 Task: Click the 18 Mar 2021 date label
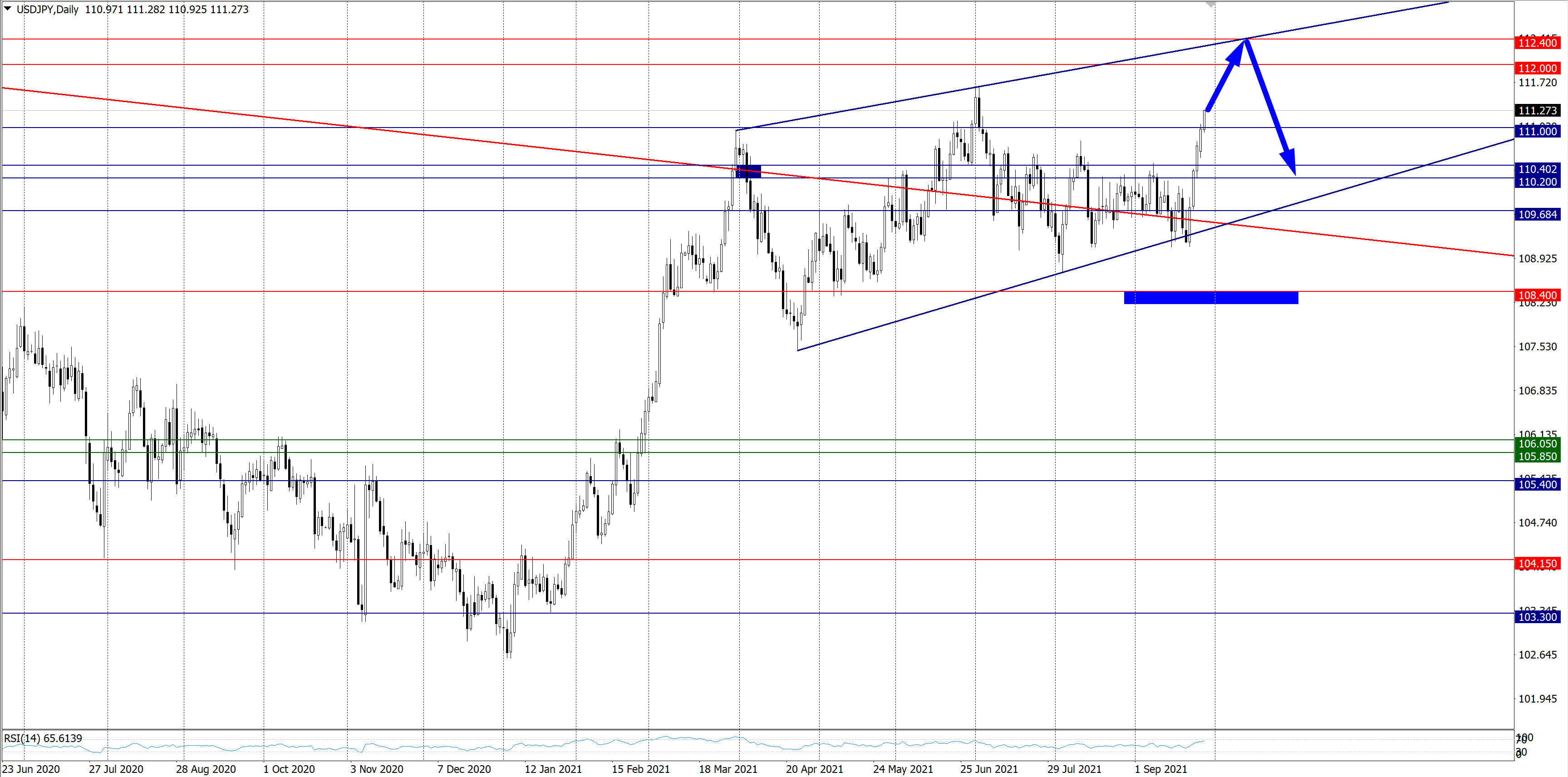coord(727,769)
